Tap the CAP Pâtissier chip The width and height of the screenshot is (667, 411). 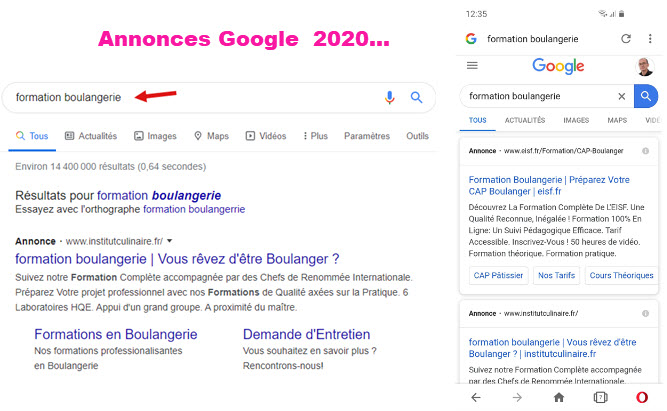tap(499, 276)
